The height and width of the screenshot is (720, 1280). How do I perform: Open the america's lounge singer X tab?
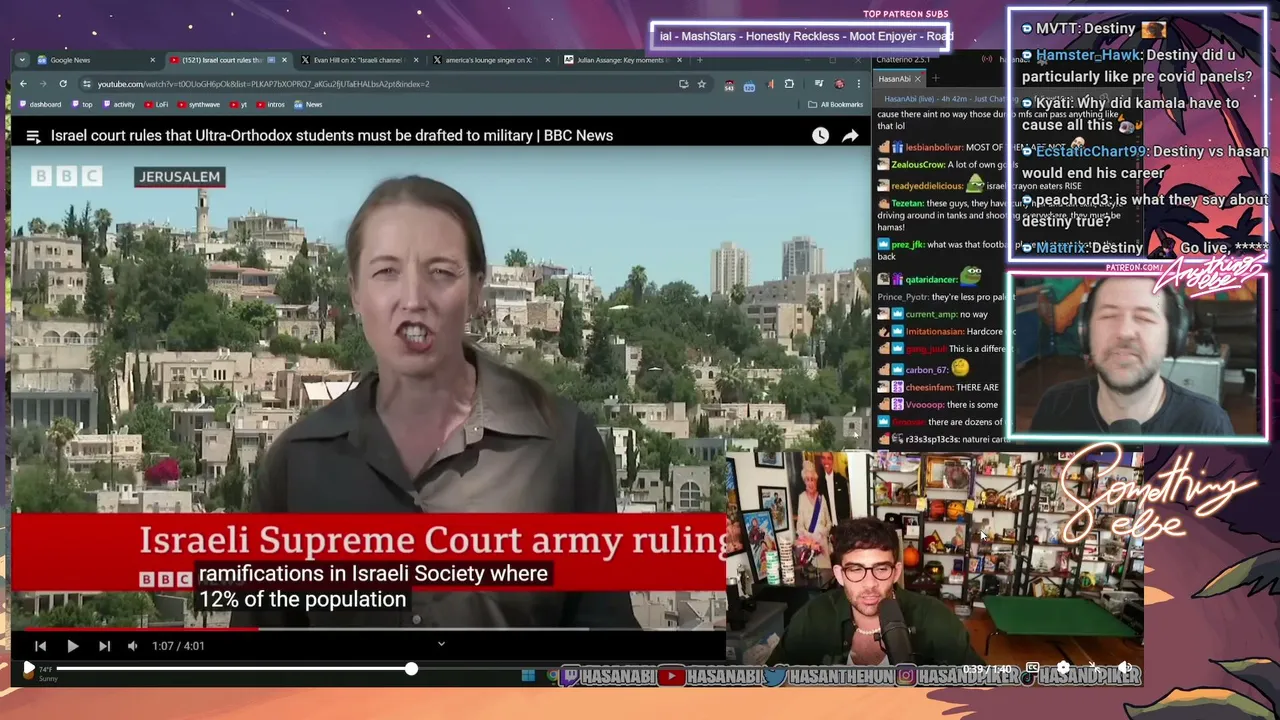tap(490, 60)
